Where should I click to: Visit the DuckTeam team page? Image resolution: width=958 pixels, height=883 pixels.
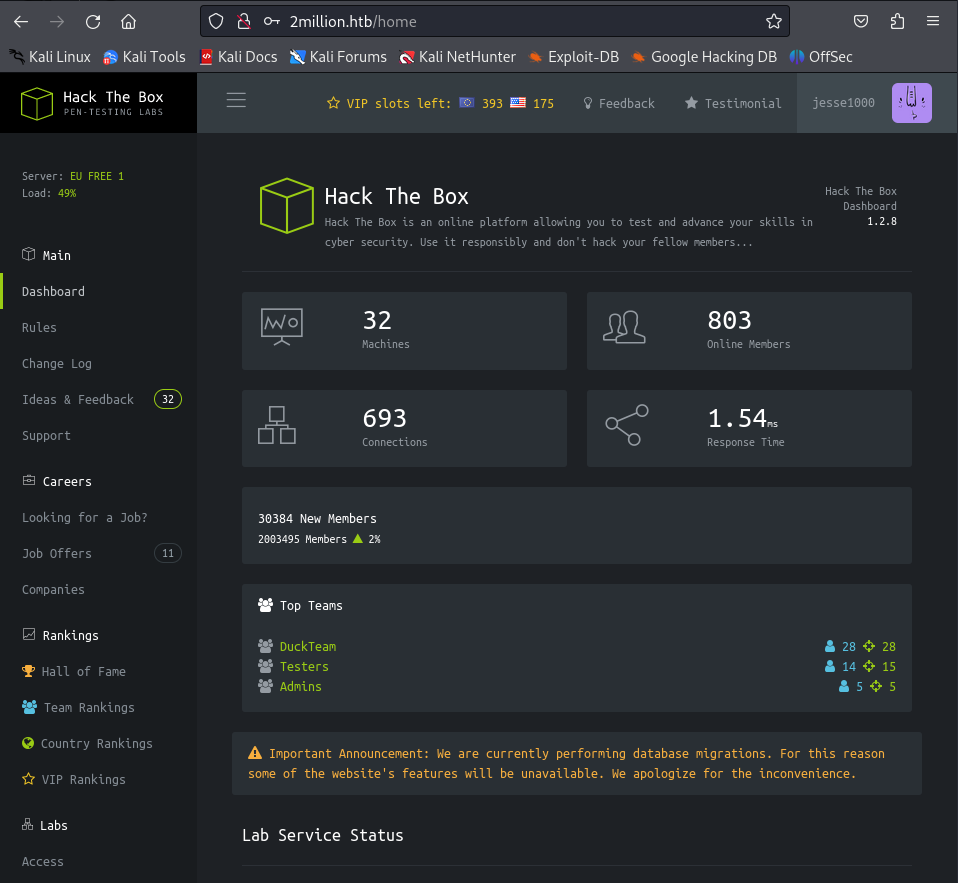point(308,646)
